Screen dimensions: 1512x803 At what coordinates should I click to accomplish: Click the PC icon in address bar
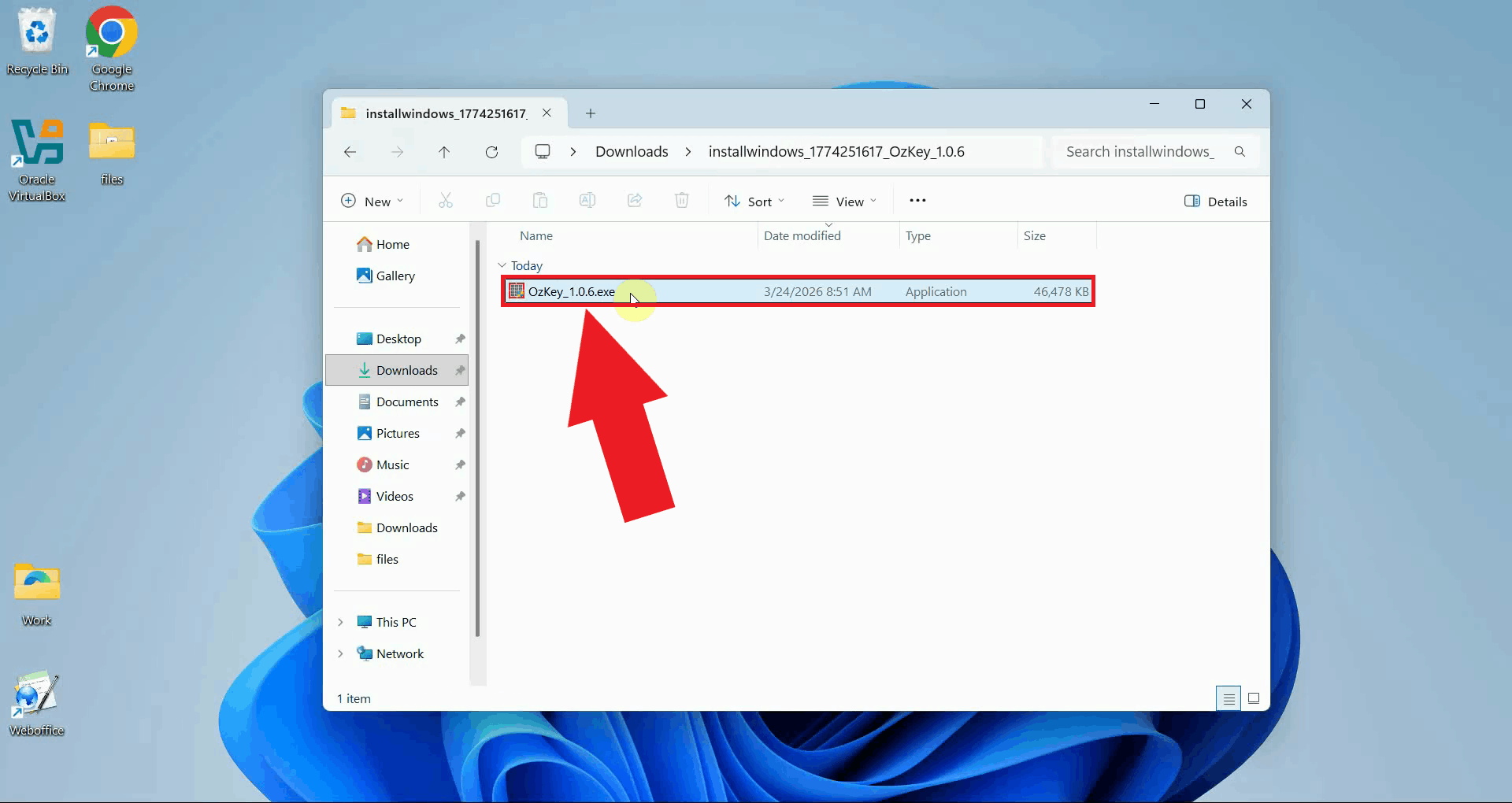click(543, 151)
